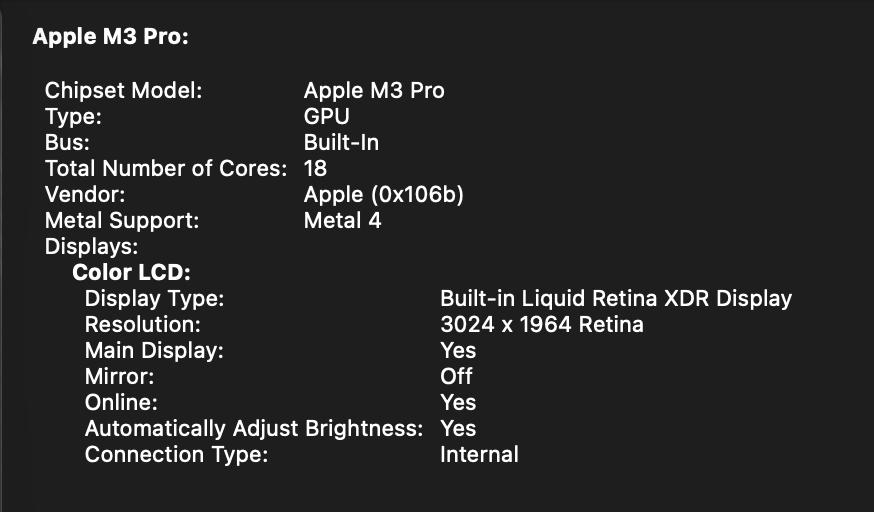Click the Built-in Liquid Retina XDR Display text
Viewport: 874px width, 512px height.
(616, 298)
